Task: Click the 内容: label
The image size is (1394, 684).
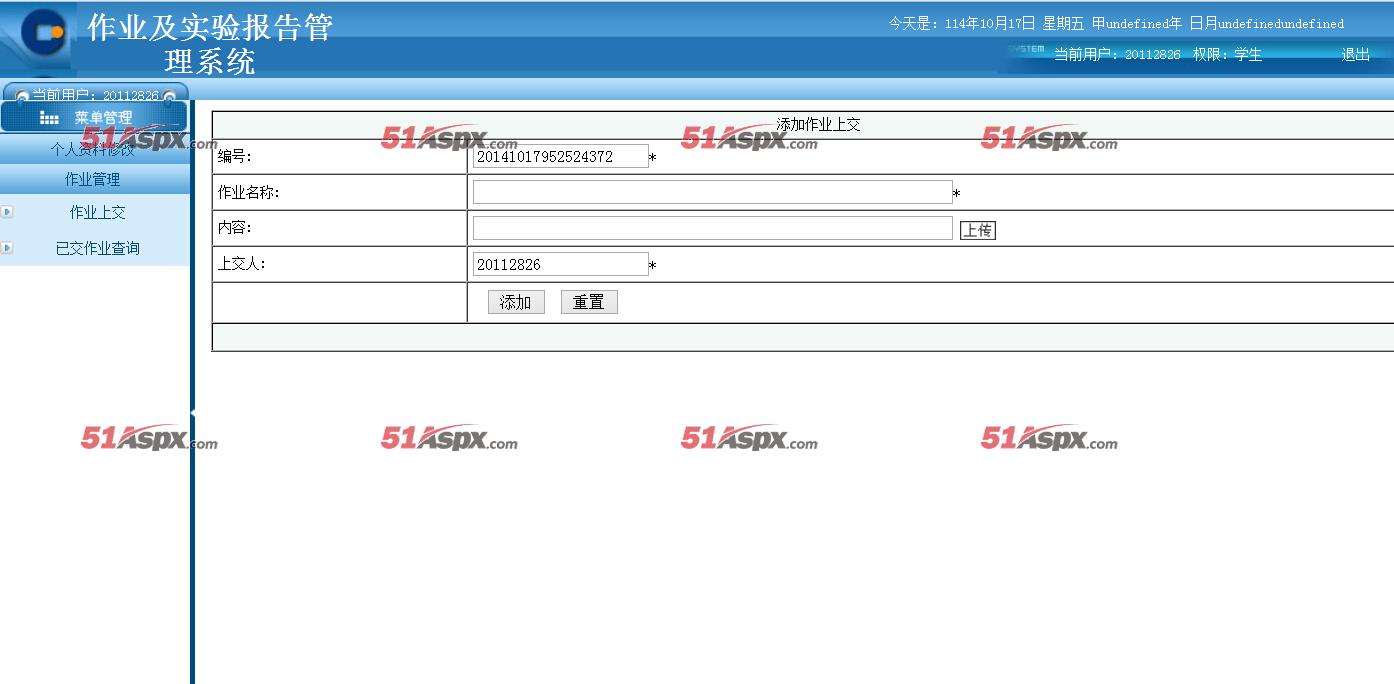Action: [235, 228]
